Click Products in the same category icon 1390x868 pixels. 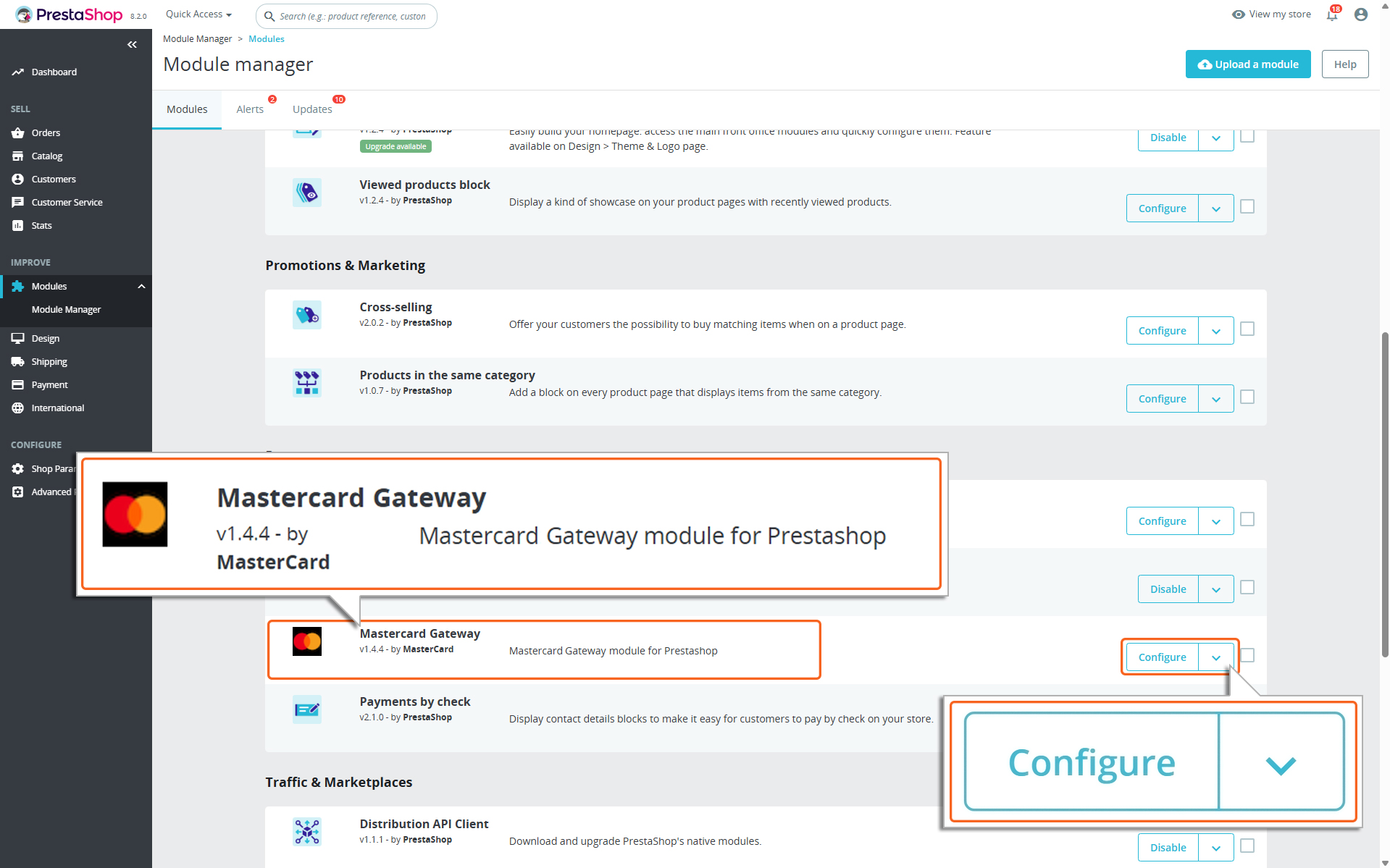coord(307,383)
